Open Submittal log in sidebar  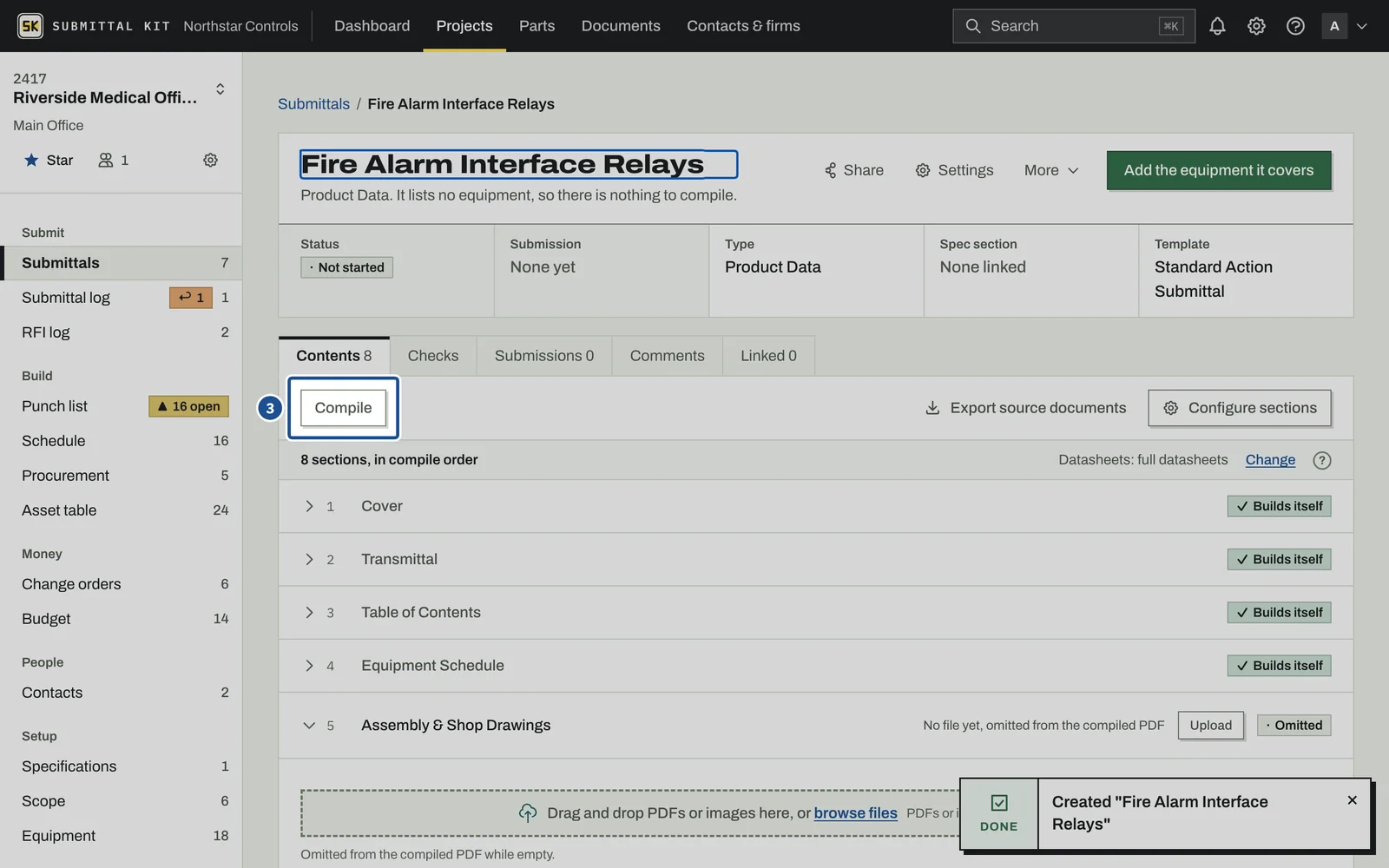[121, 298]
